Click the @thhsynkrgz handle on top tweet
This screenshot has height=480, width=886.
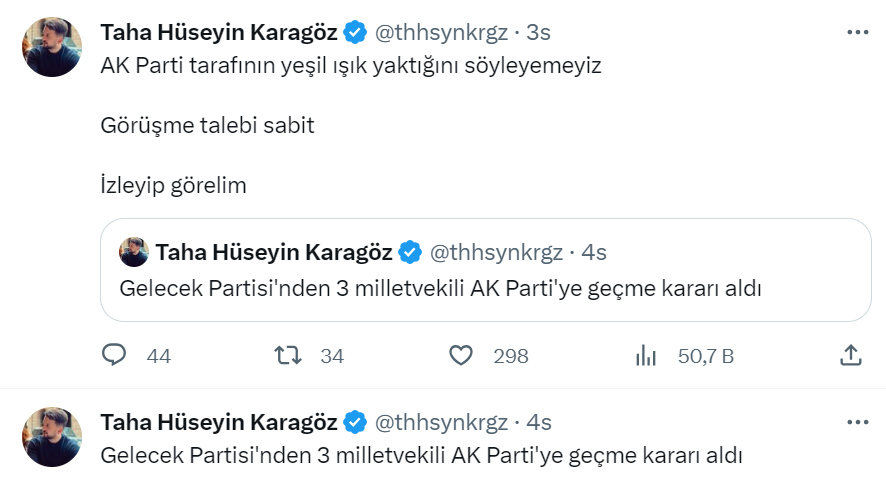(x=440, y=33)
